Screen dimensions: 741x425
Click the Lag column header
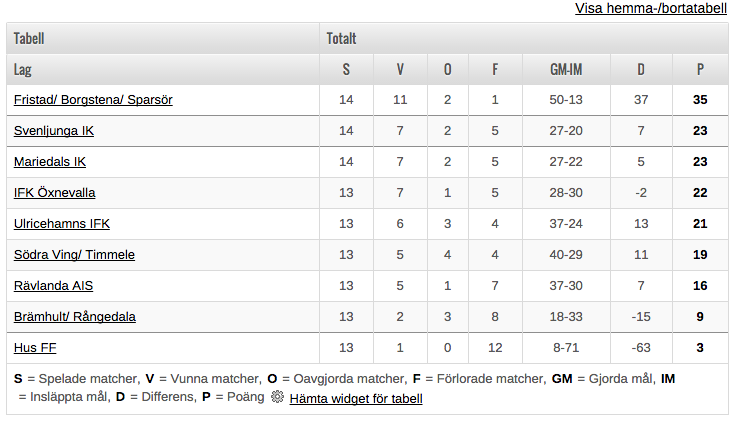pyautogui.click(x=163, y=69)
